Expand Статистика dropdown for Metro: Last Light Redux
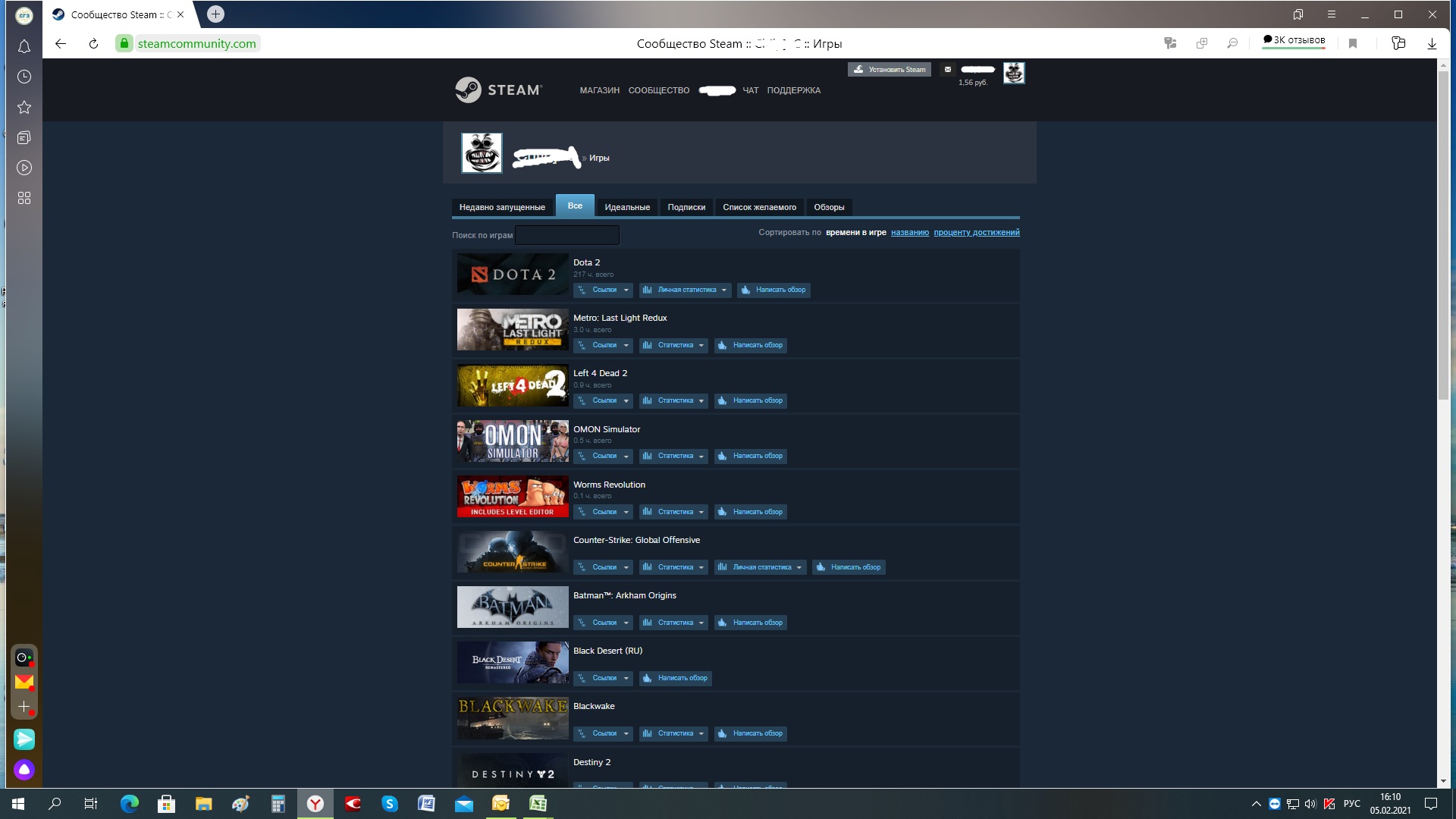 pos(673,345)
